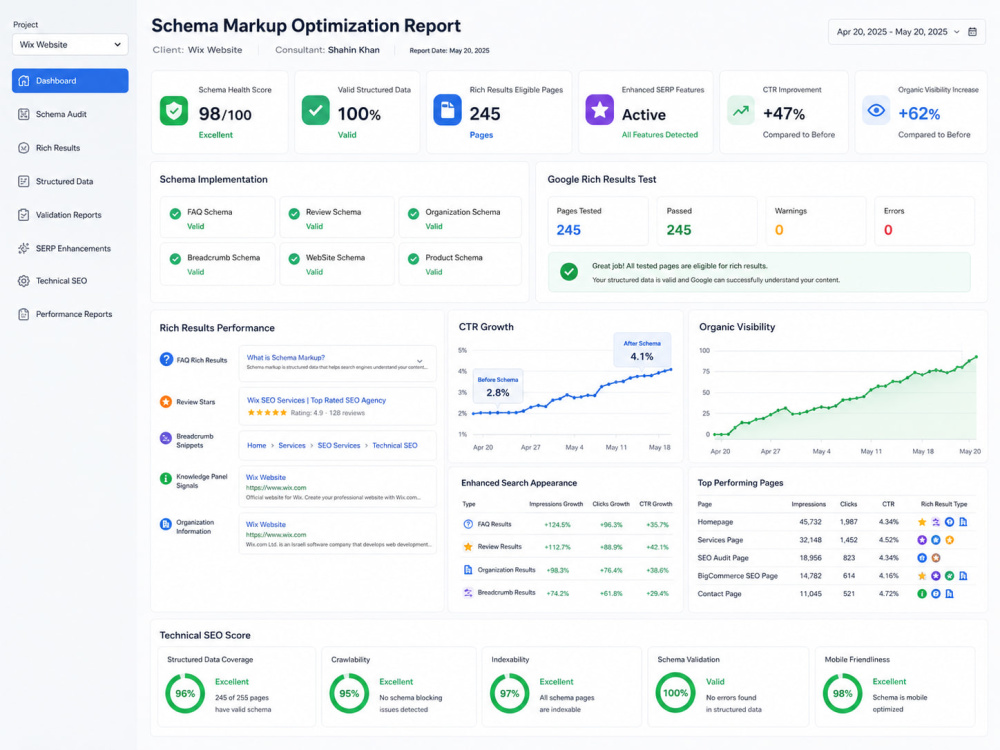
Task: Click the Breadcrumb Snippets purple icon
Action: (166, 438)
